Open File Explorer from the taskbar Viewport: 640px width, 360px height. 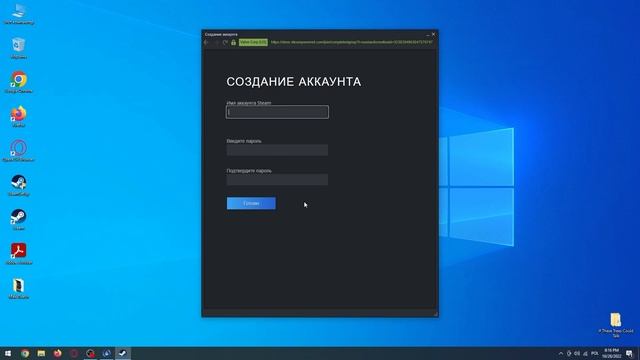coord(41,353)
